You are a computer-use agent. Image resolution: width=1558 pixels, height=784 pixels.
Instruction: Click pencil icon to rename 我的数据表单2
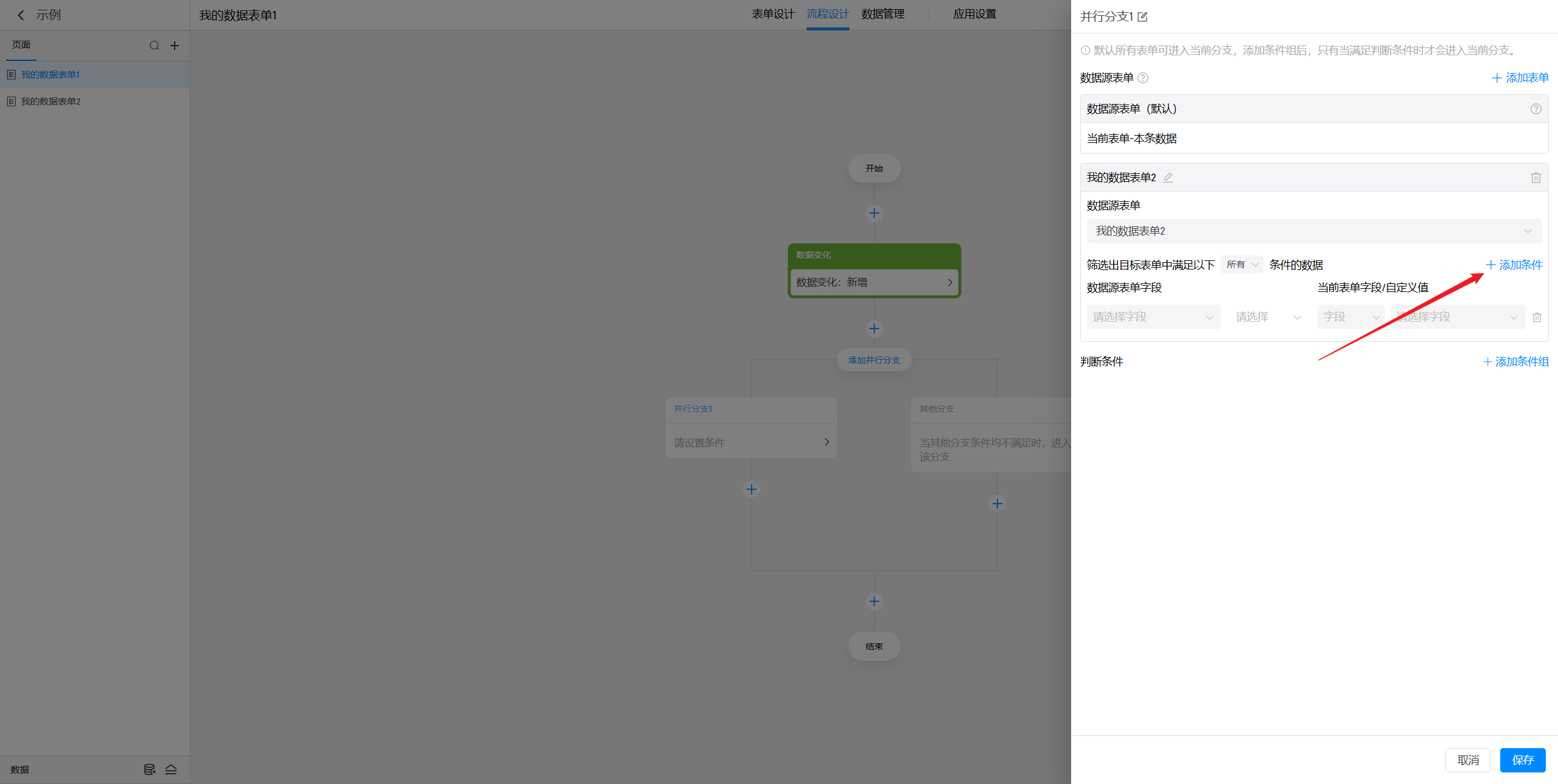point(1168,178)
